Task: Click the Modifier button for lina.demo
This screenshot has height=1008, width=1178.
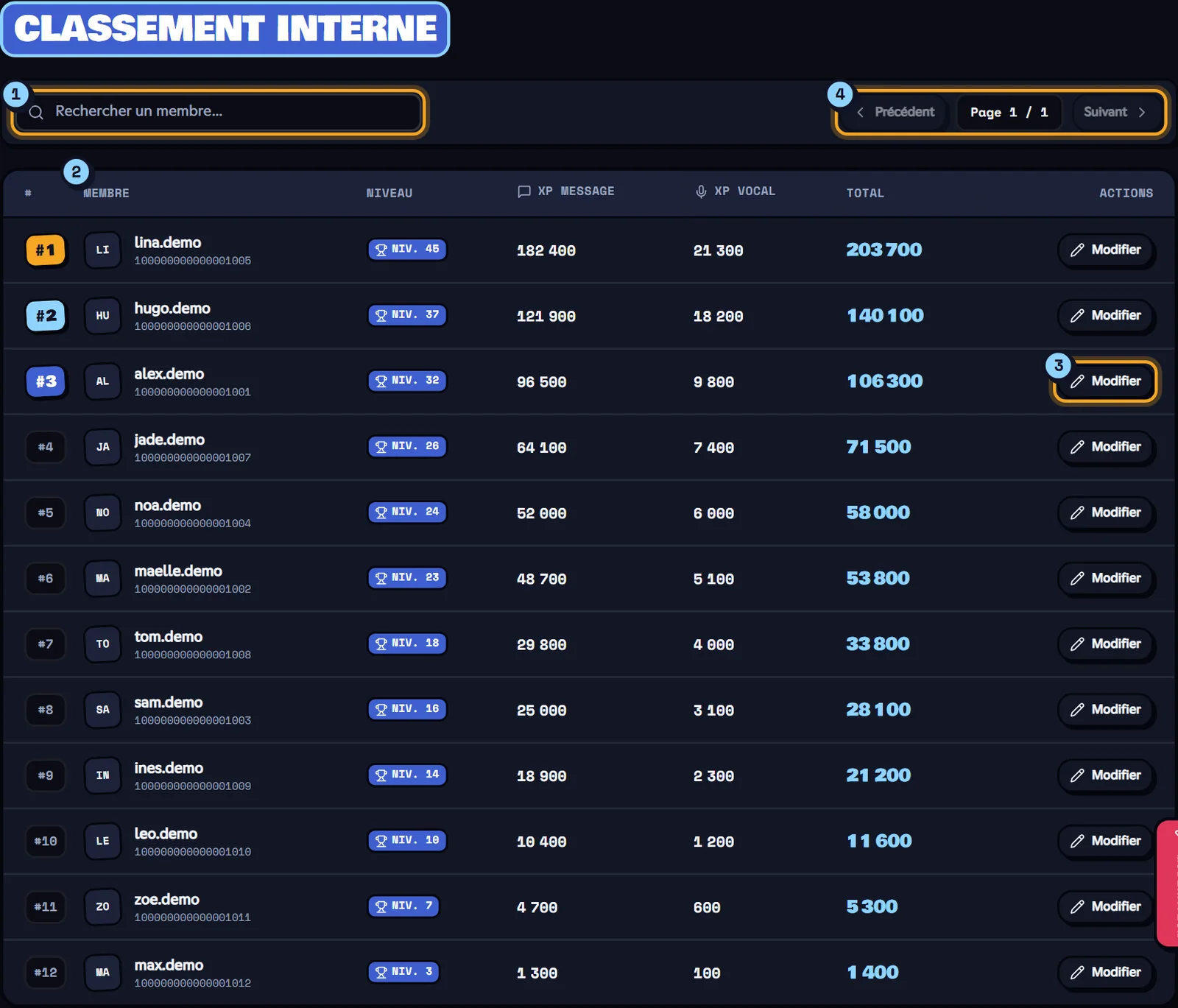Action: click(x=1106, y=250)
